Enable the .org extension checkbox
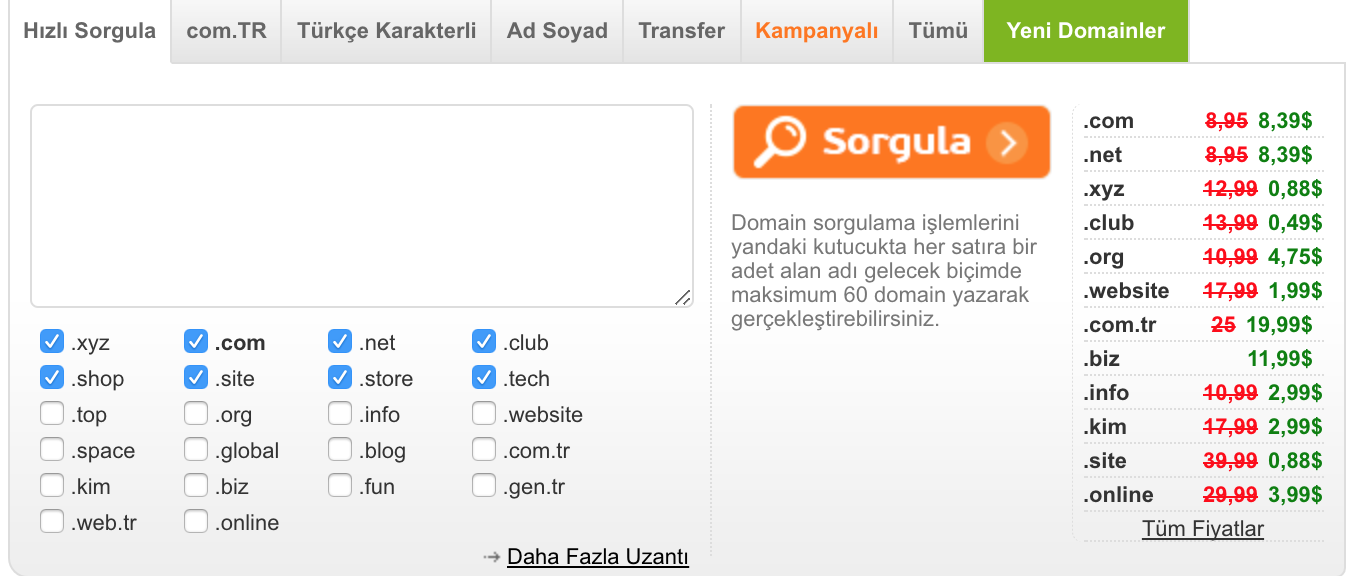Image resolution: width=1348 pixels, height=576 pixels. point(196,414)
